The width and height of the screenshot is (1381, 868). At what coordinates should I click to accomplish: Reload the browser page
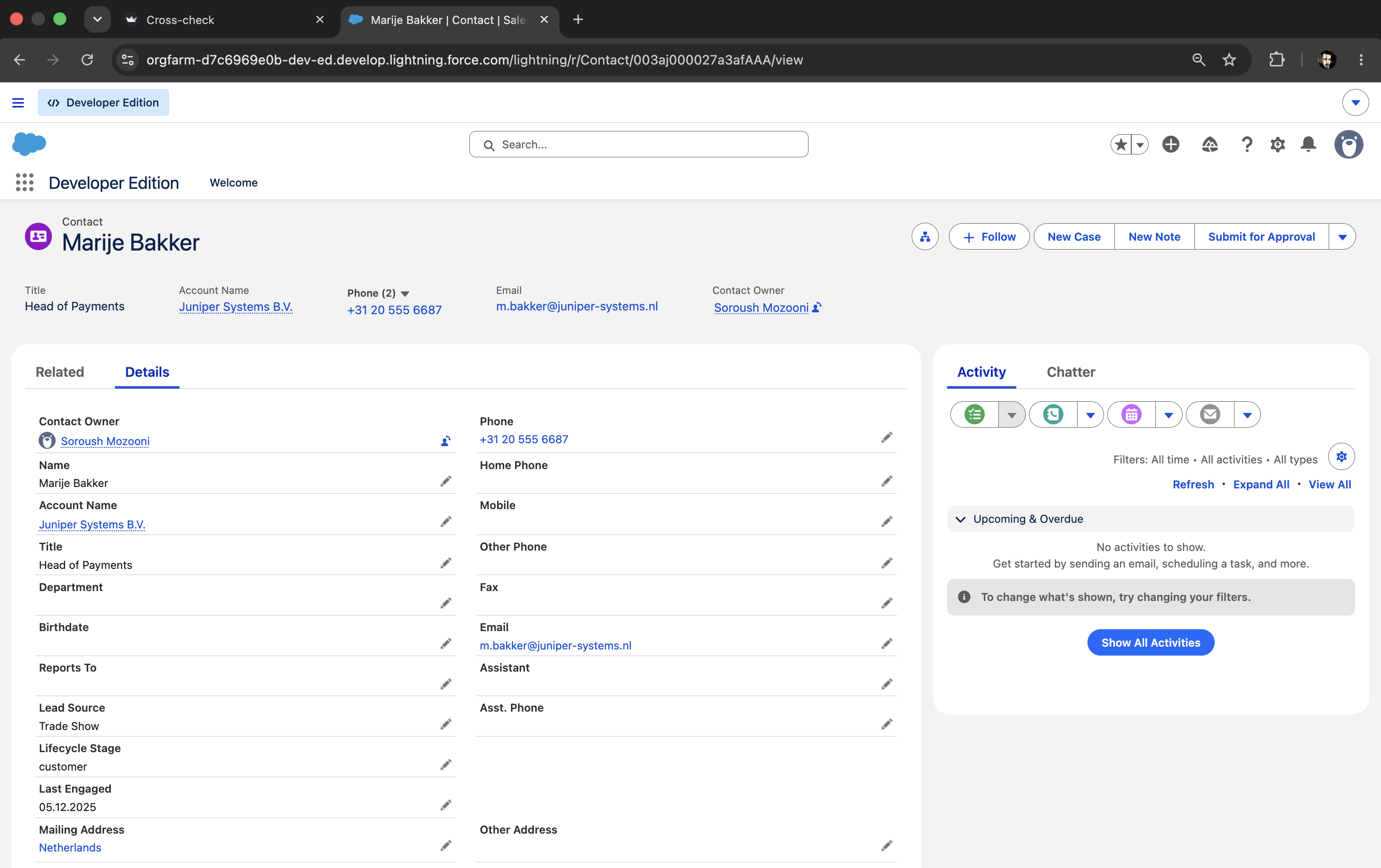[87, 60]
